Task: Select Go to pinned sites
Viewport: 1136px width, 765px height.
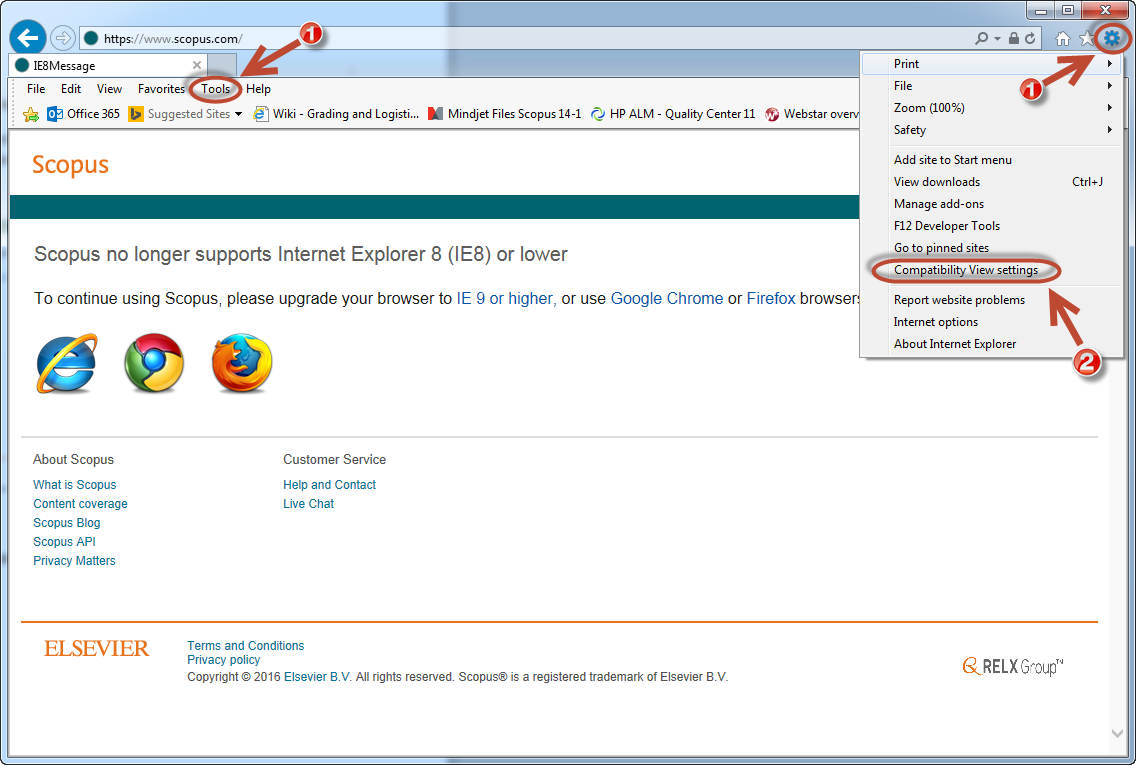Action: 941,248
